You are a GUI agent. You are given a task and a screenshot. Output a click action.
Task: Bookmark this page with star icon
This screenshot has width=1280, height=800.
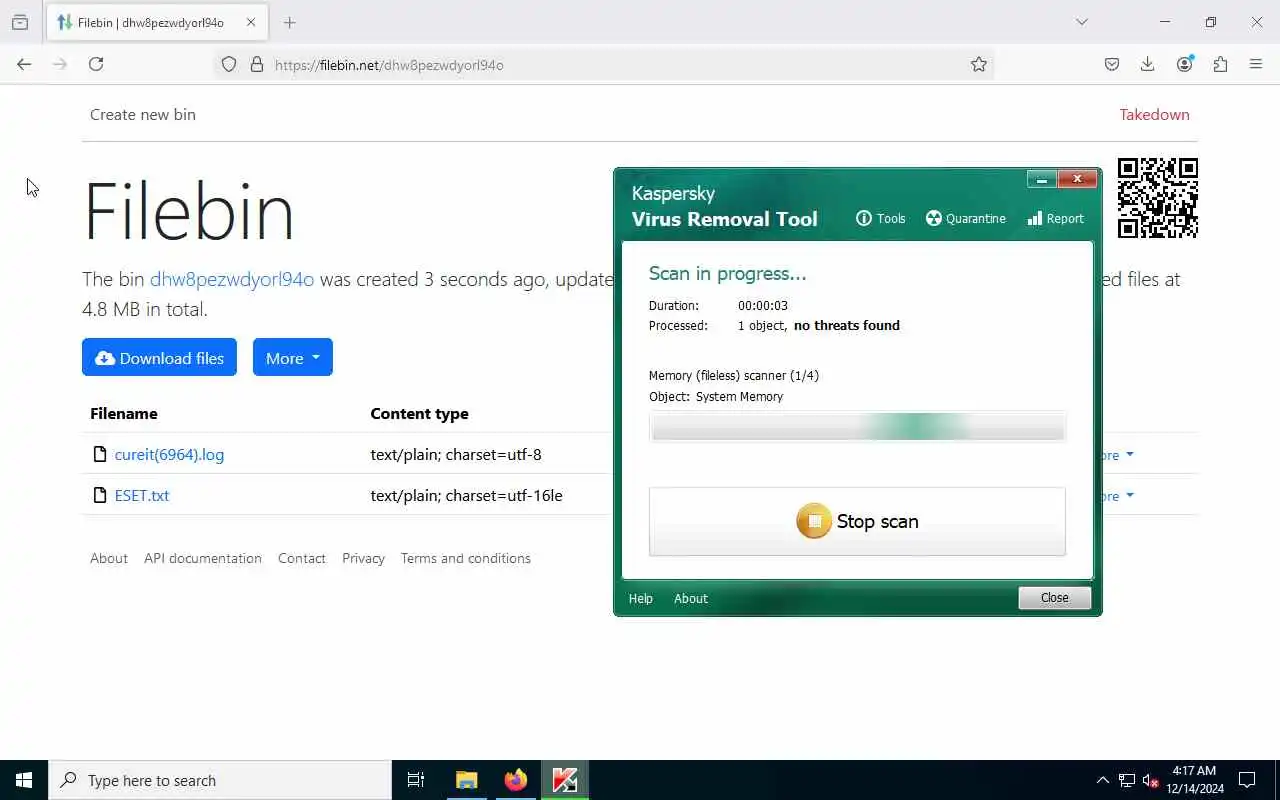[x=979, y=64]
